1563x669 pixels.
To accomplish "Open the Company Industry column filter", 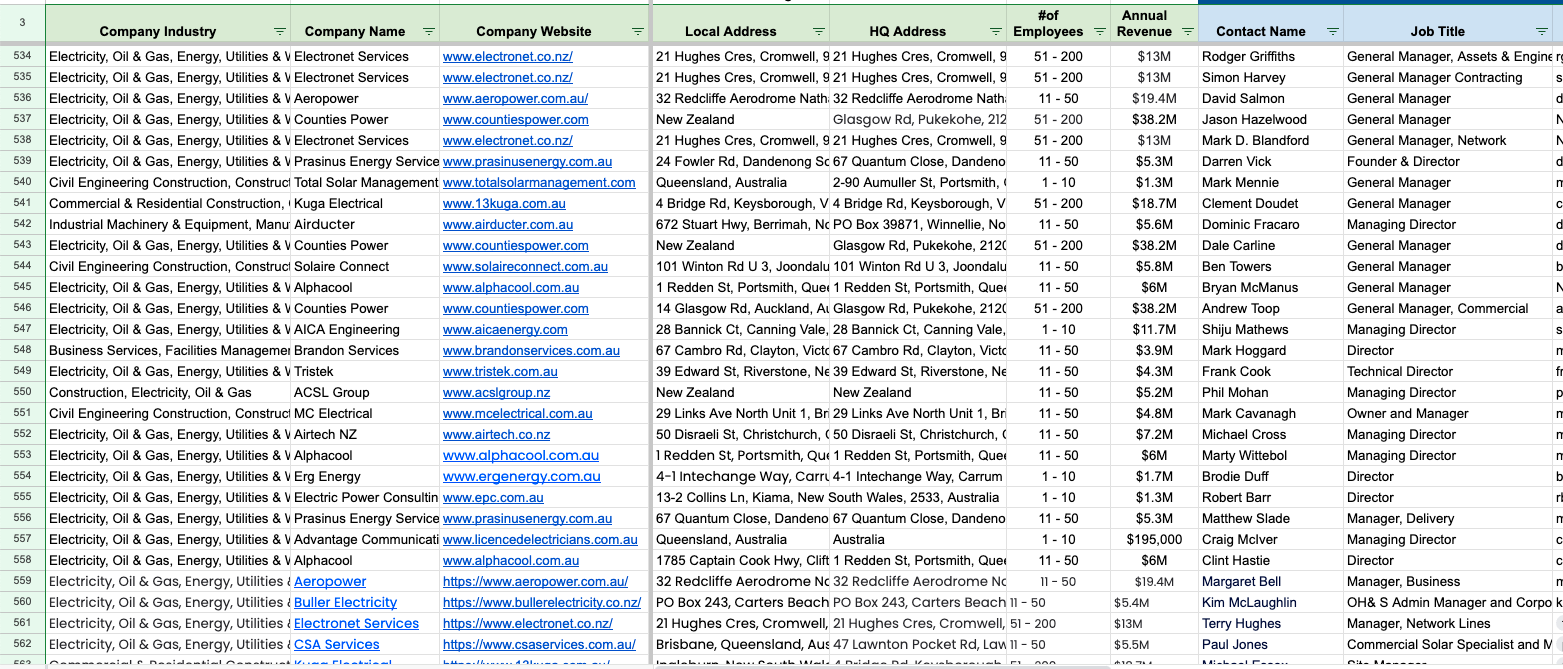I will click(279, 32).
